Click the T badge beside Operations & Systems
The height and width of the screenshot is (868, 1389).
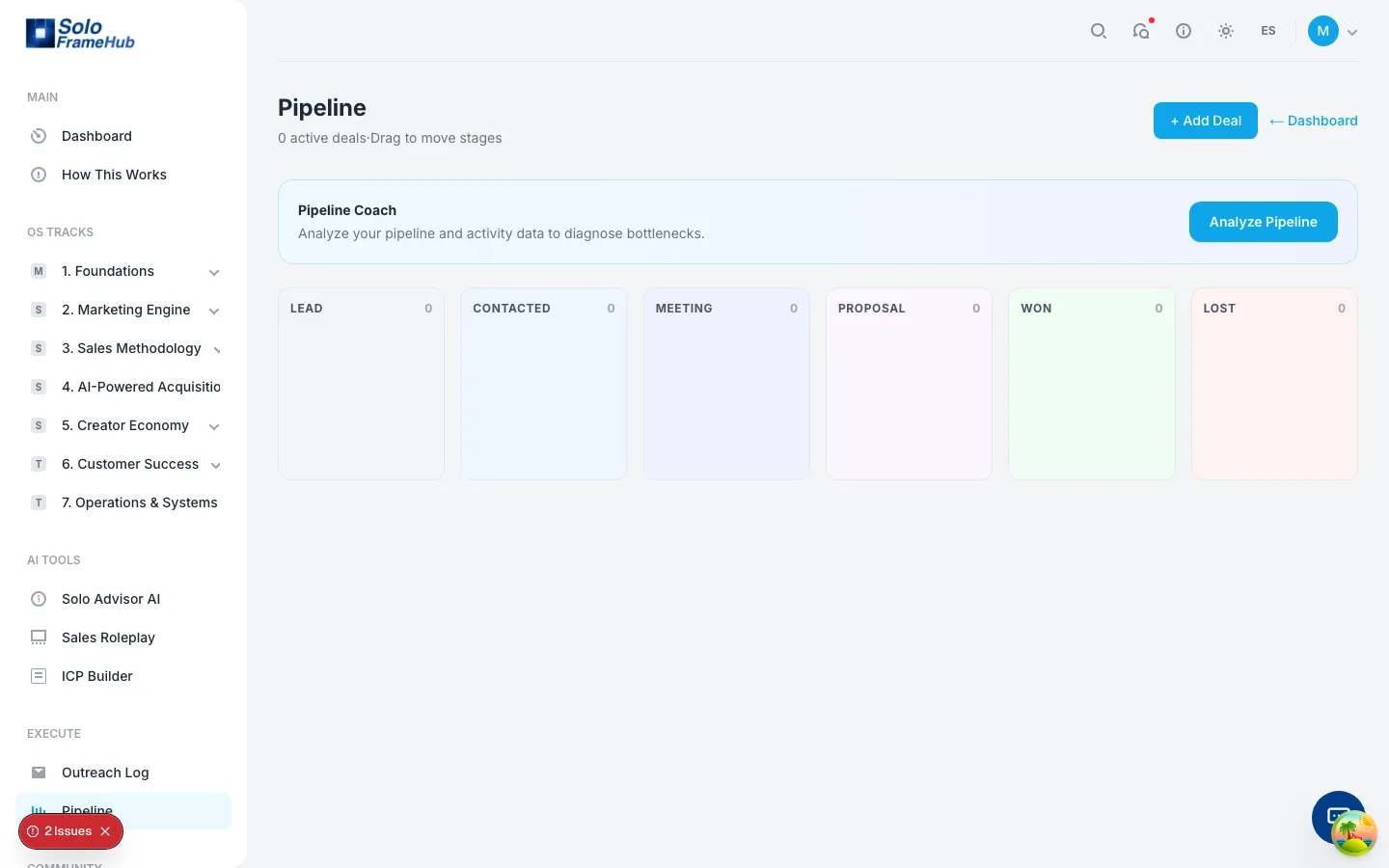click(x=39, y=502)
